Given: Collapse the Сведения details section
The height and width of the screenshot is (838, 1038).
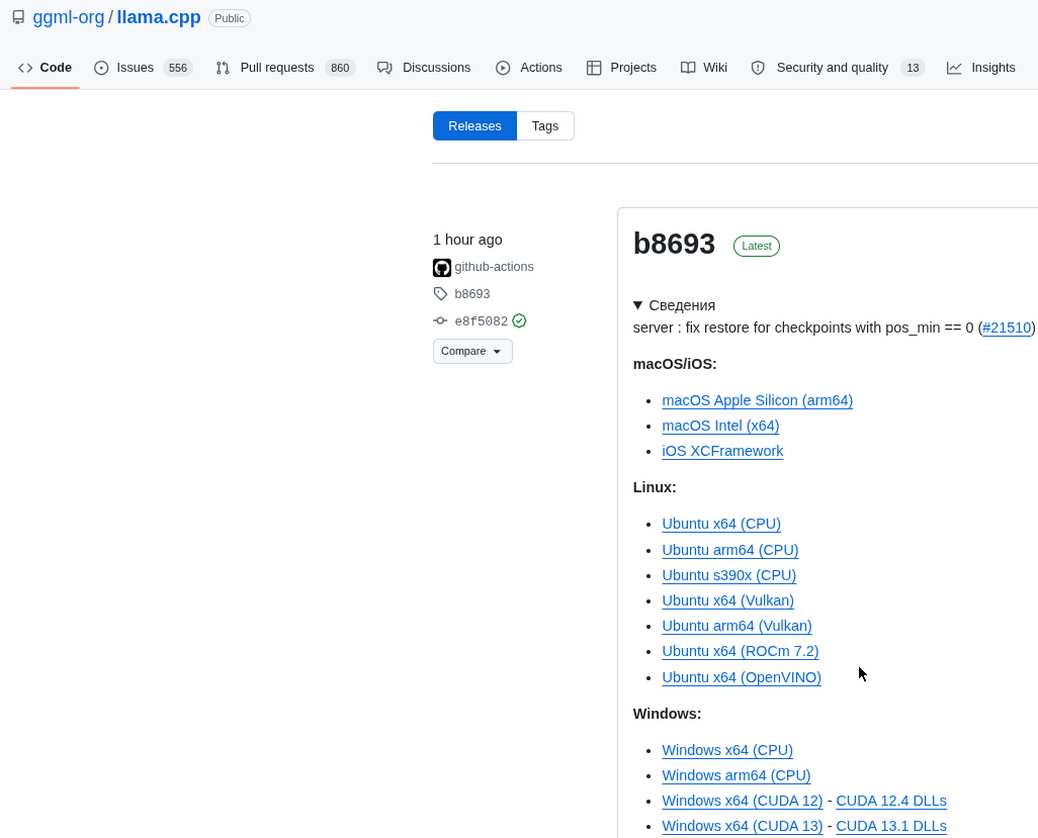Looking at the screenshot, I should tap(675, 305).
